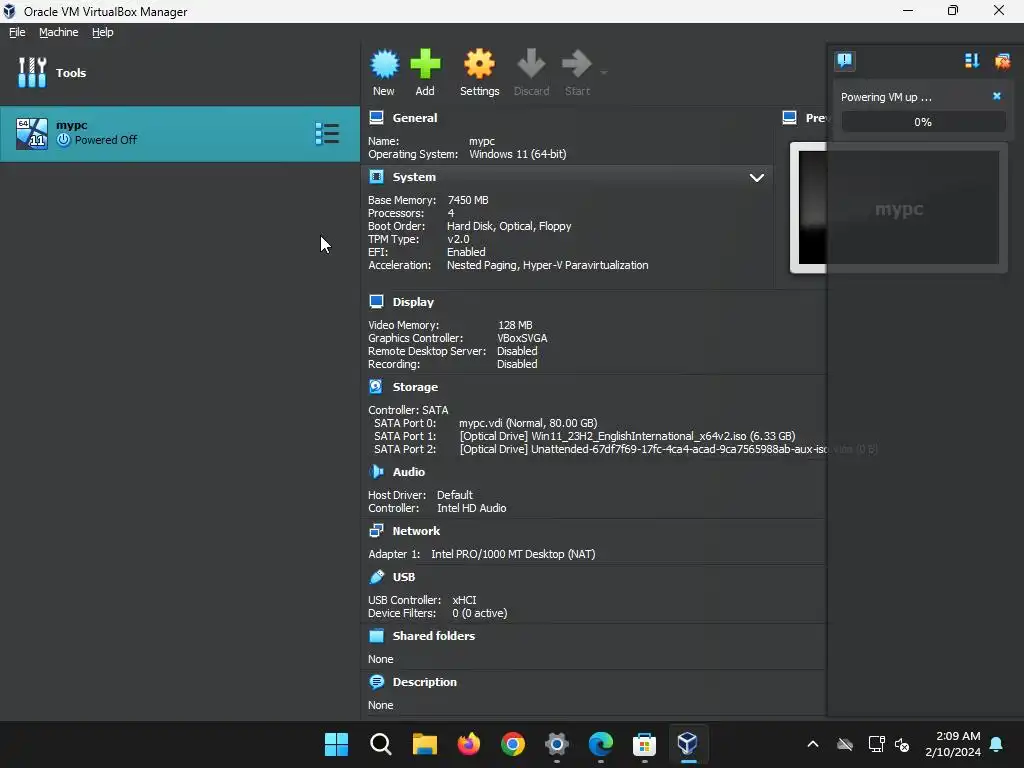
Task: Click the New virtual machine icon
Action: click(384, 64)
